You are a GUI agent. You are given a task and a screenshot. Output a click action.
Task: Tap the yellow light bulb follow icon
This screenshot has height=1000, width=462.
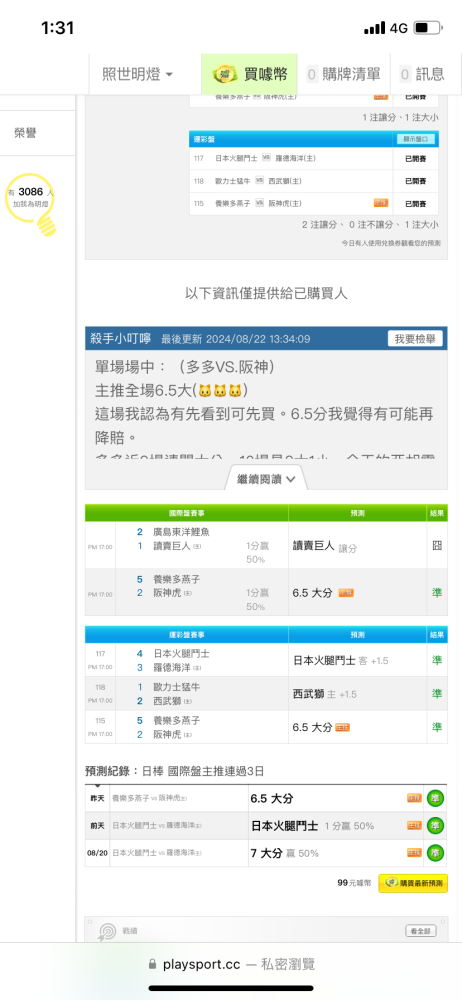32,203
